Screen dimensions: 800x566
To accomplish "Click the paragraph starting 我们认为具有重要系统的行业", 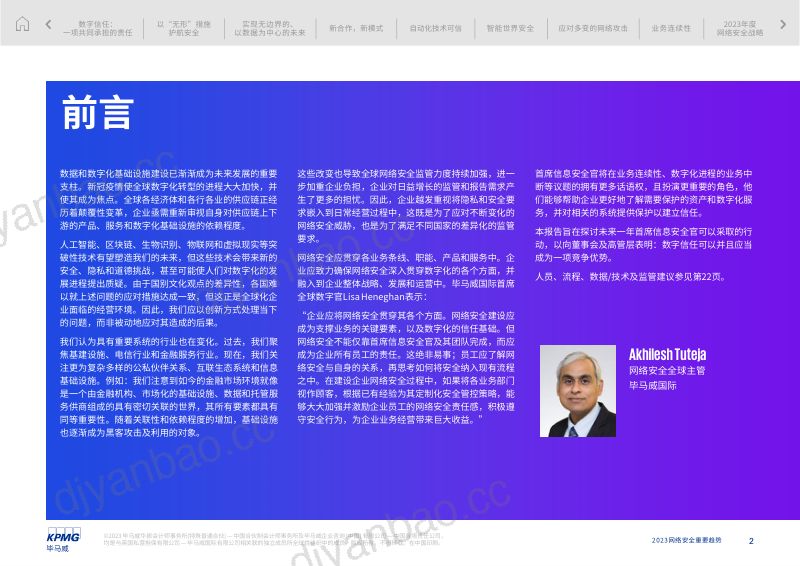I will point(169,387).
